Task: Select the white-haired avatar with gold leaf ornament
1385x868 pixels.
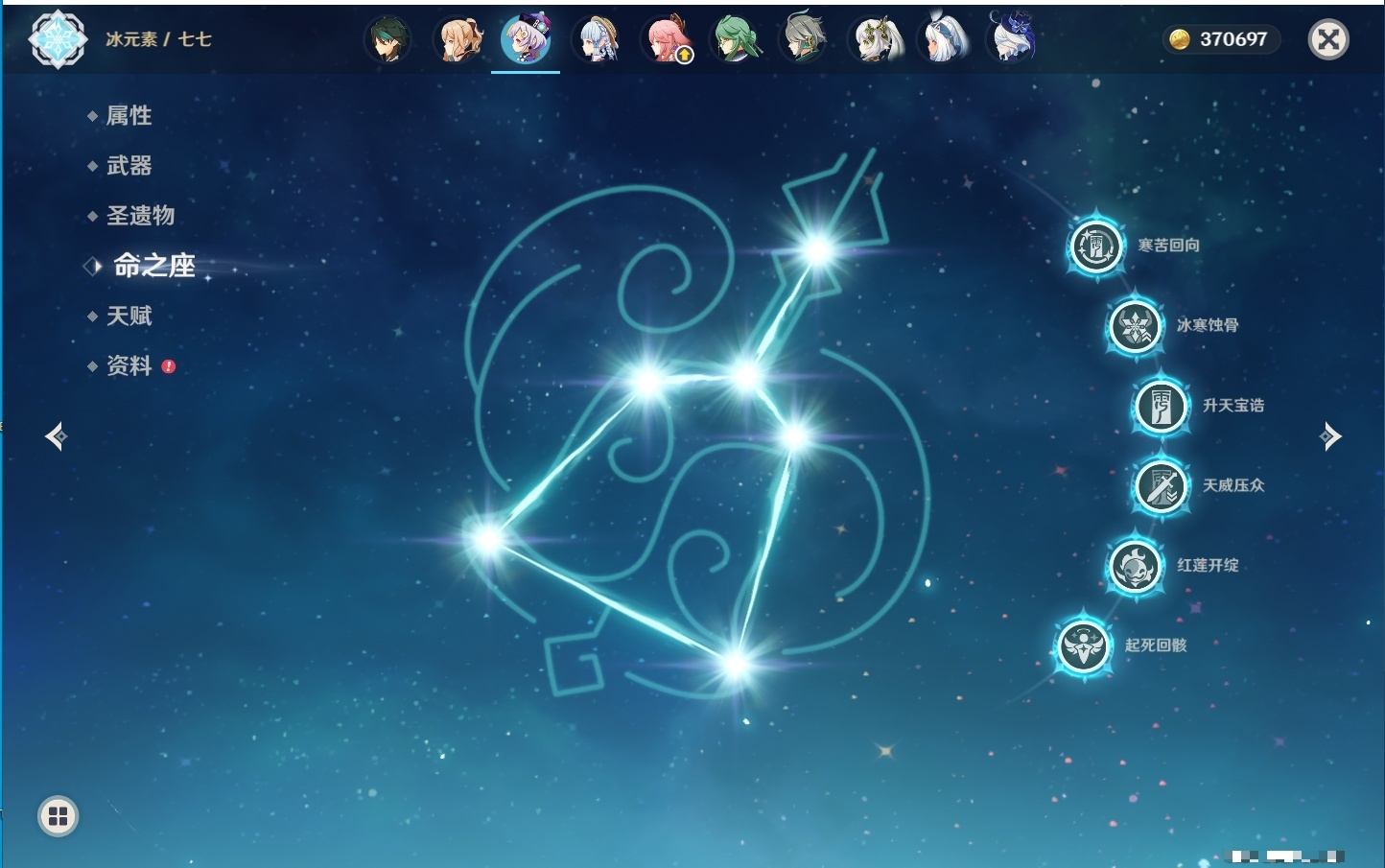Action: click(x=874, y=39)
